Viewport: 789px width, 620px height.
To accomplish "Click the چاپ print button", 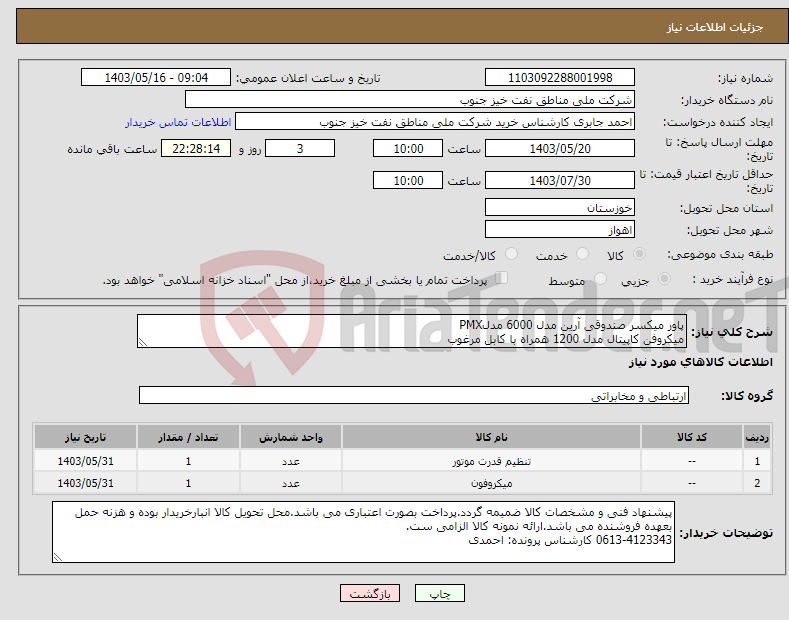I will 439,593.
